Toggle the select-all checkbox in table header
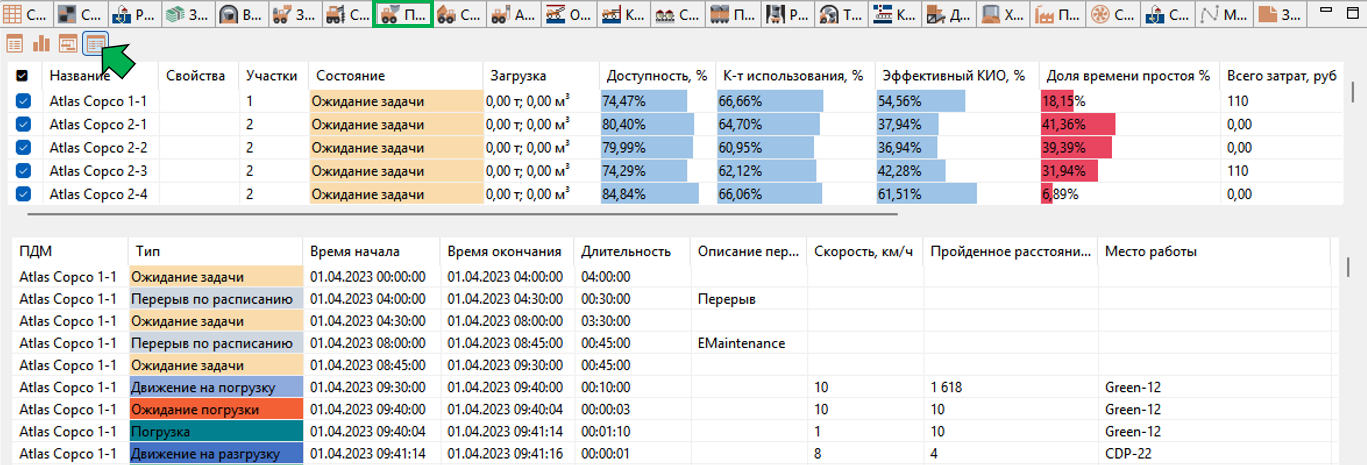 23,76
